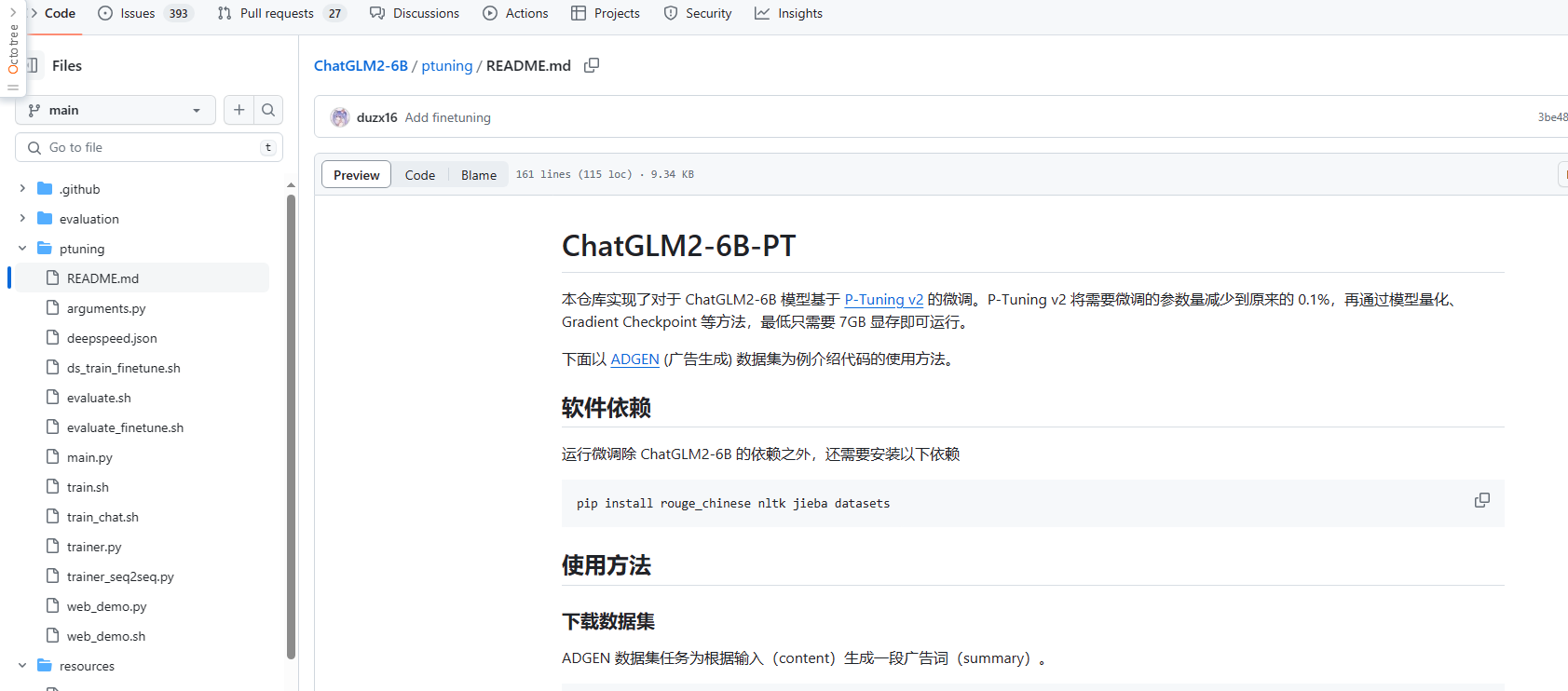The width and height of the screenshot is (1568, 691).
Task: Click file icon beside trainer.py
Action: tap(53, 547)
